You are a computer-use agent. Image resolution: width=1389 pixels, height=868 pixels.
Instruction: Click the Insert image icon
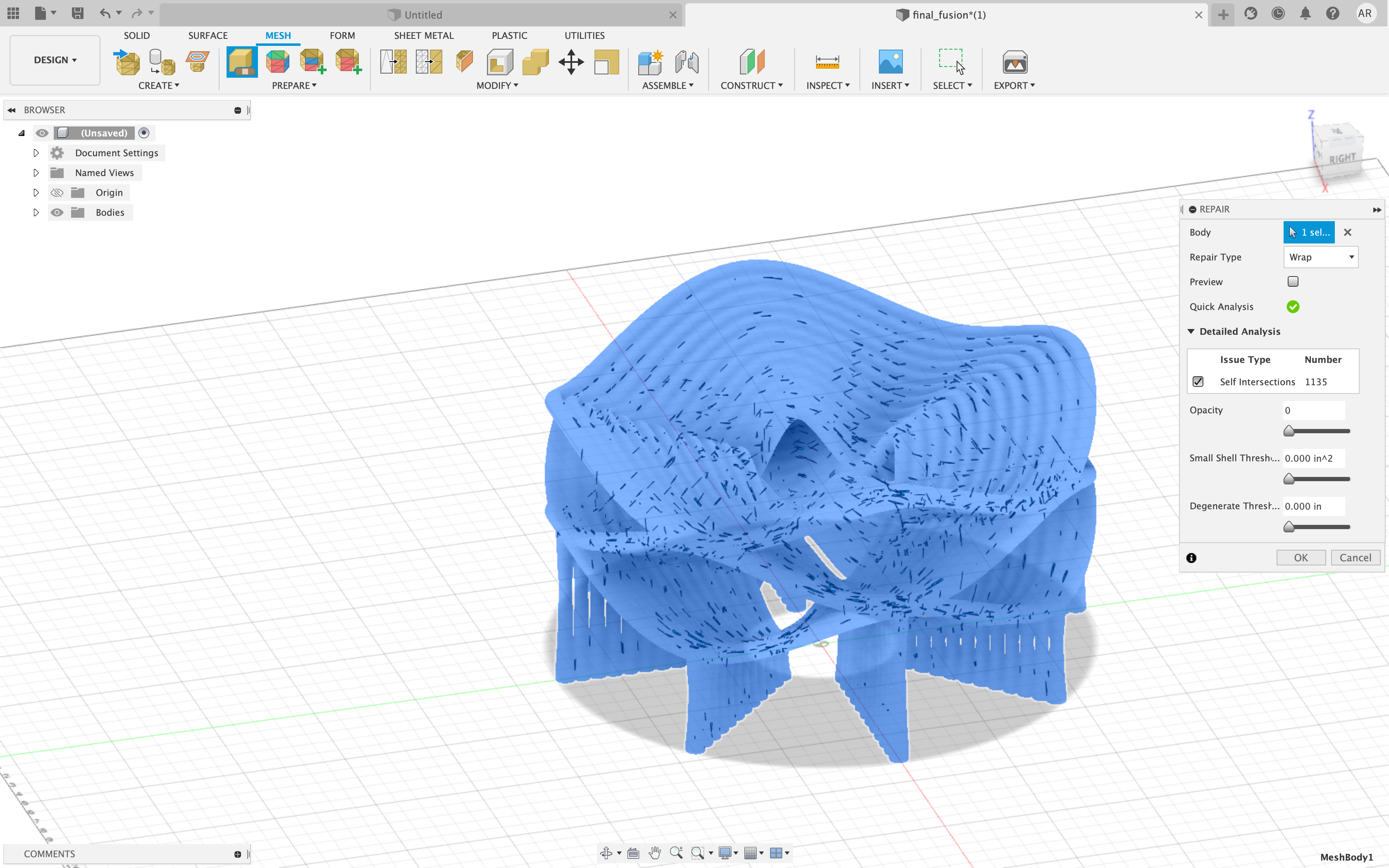click(890, 62)
